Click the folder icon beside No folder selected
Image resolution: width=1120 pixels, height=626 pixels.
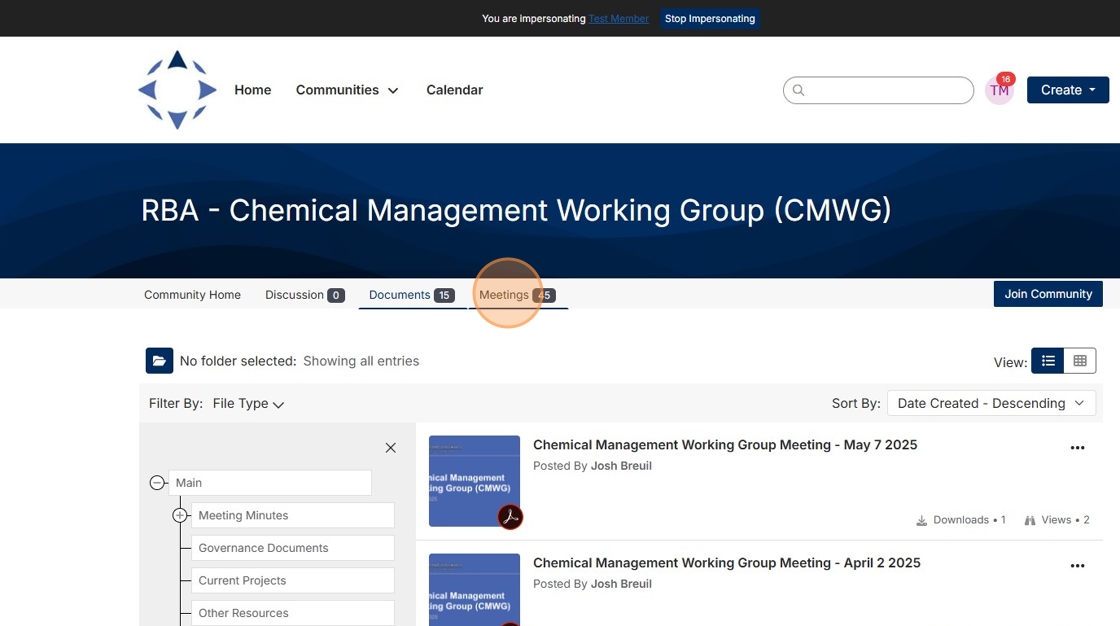[159, 361]
